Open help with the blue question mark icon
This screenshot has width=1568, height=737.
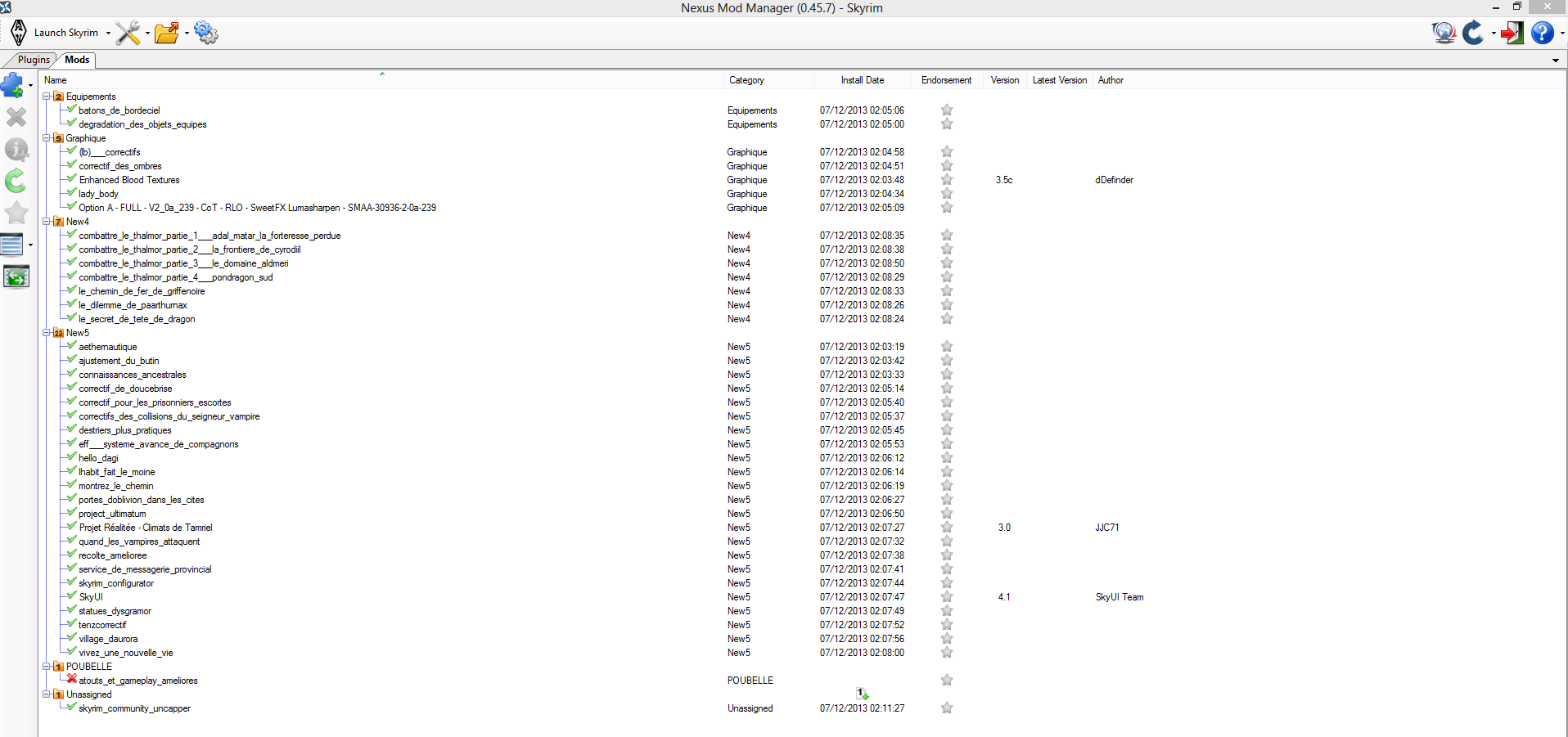tap(1543, 33)
